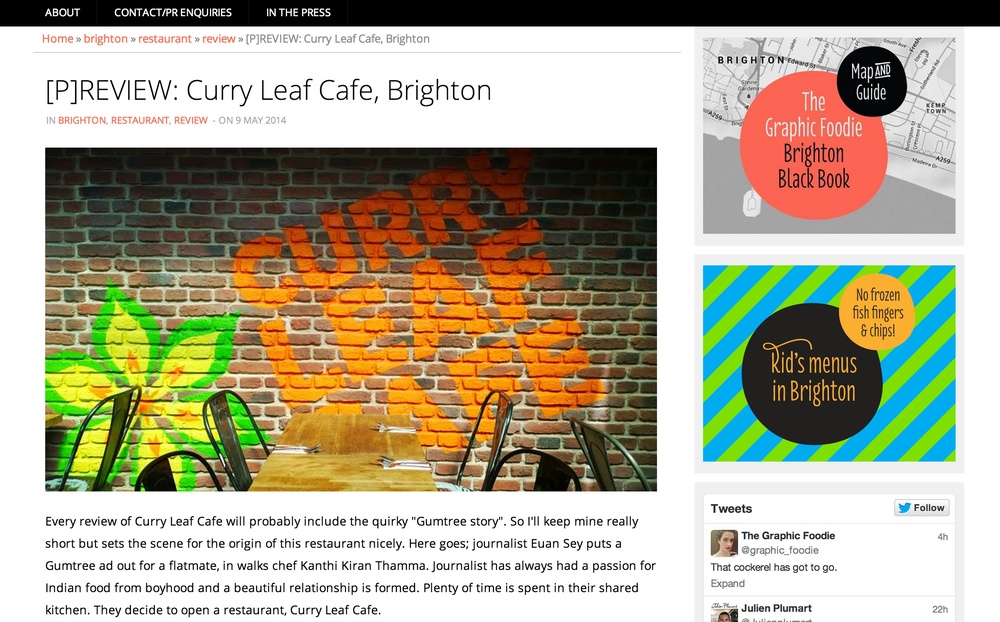
Task: Click the review breadcrumb link
Action: (219, 38)
